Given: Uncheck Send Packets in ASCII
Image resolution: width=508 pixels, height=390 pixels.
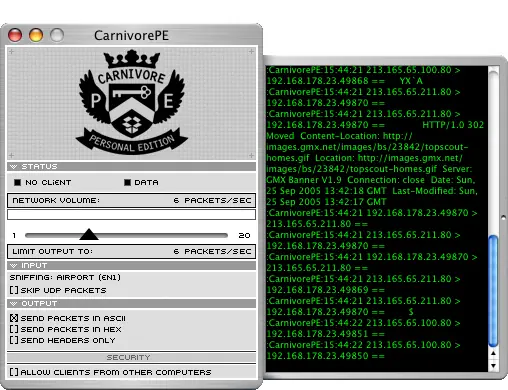Looking at the screenshot, I should [x=14, y=318].
